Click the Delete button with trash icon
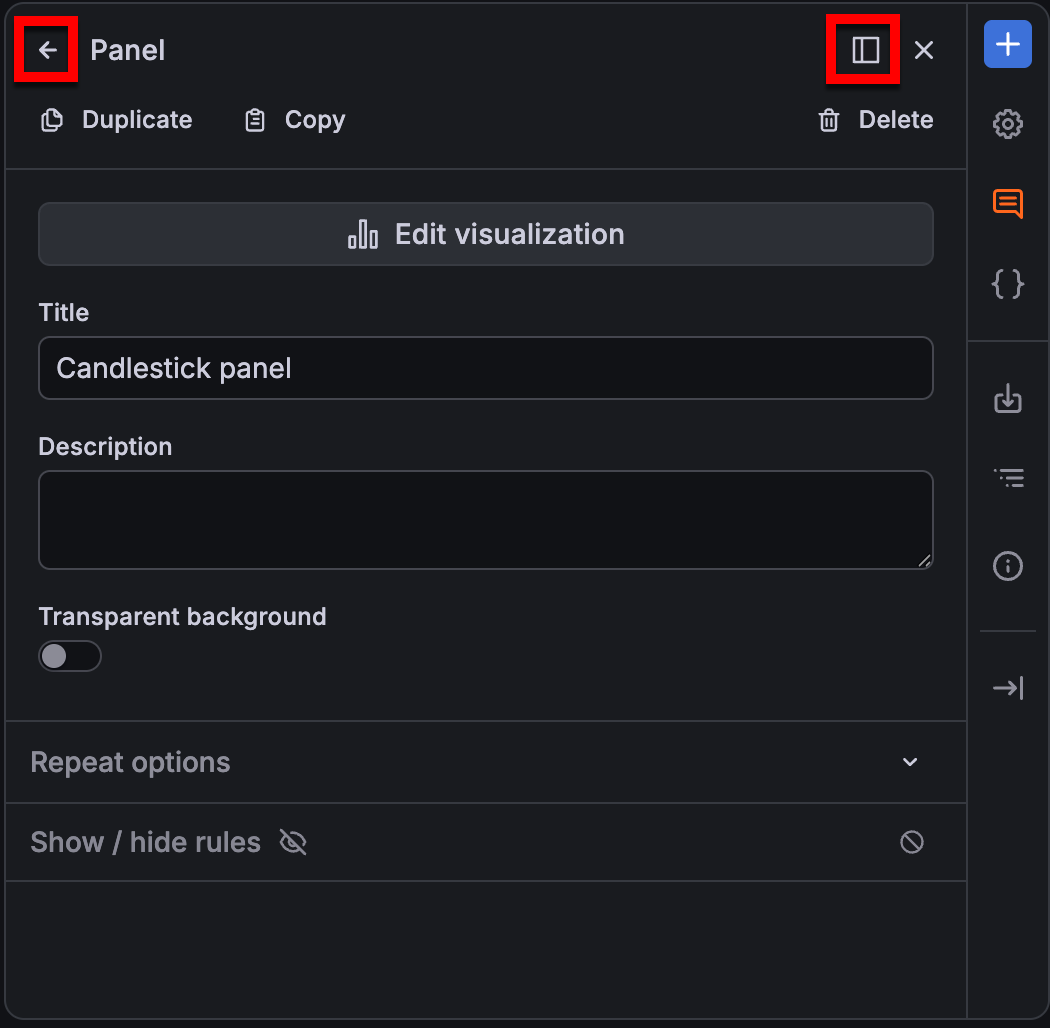Screen dimensions: 1050x1028 click(875, 121)
